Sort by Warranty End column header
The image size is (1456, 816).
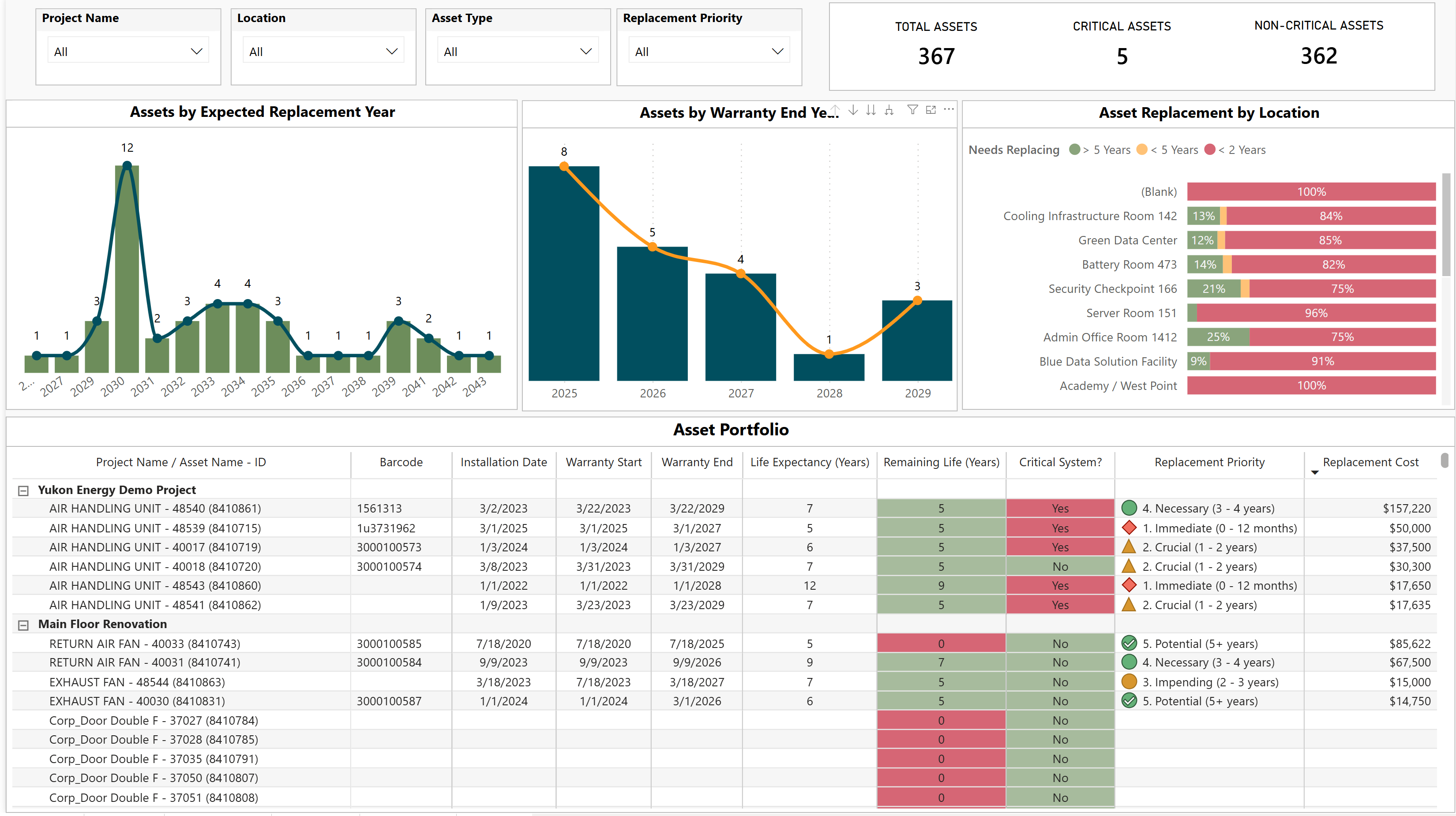pos(697,462)
